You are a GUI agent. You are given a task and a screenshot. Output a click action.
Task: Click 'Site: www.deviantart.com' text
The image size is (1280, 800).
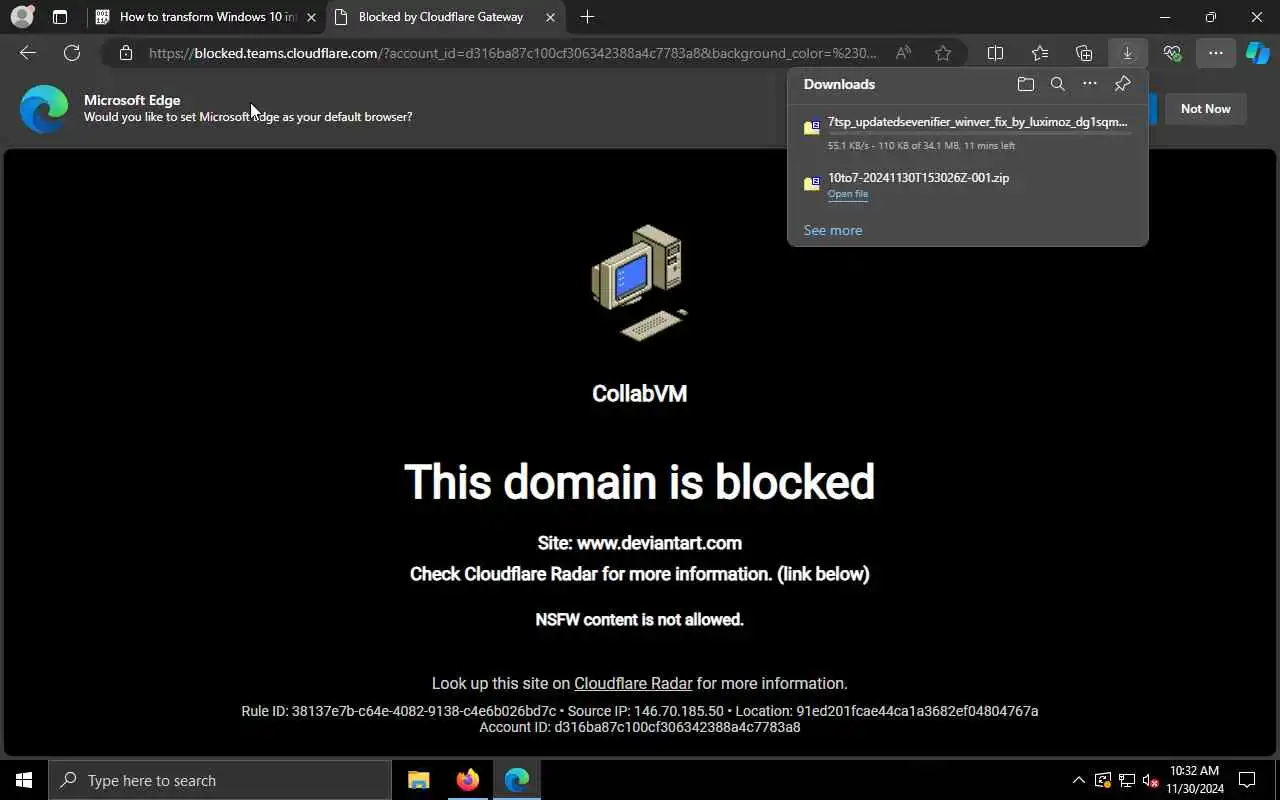pos(640,543)
